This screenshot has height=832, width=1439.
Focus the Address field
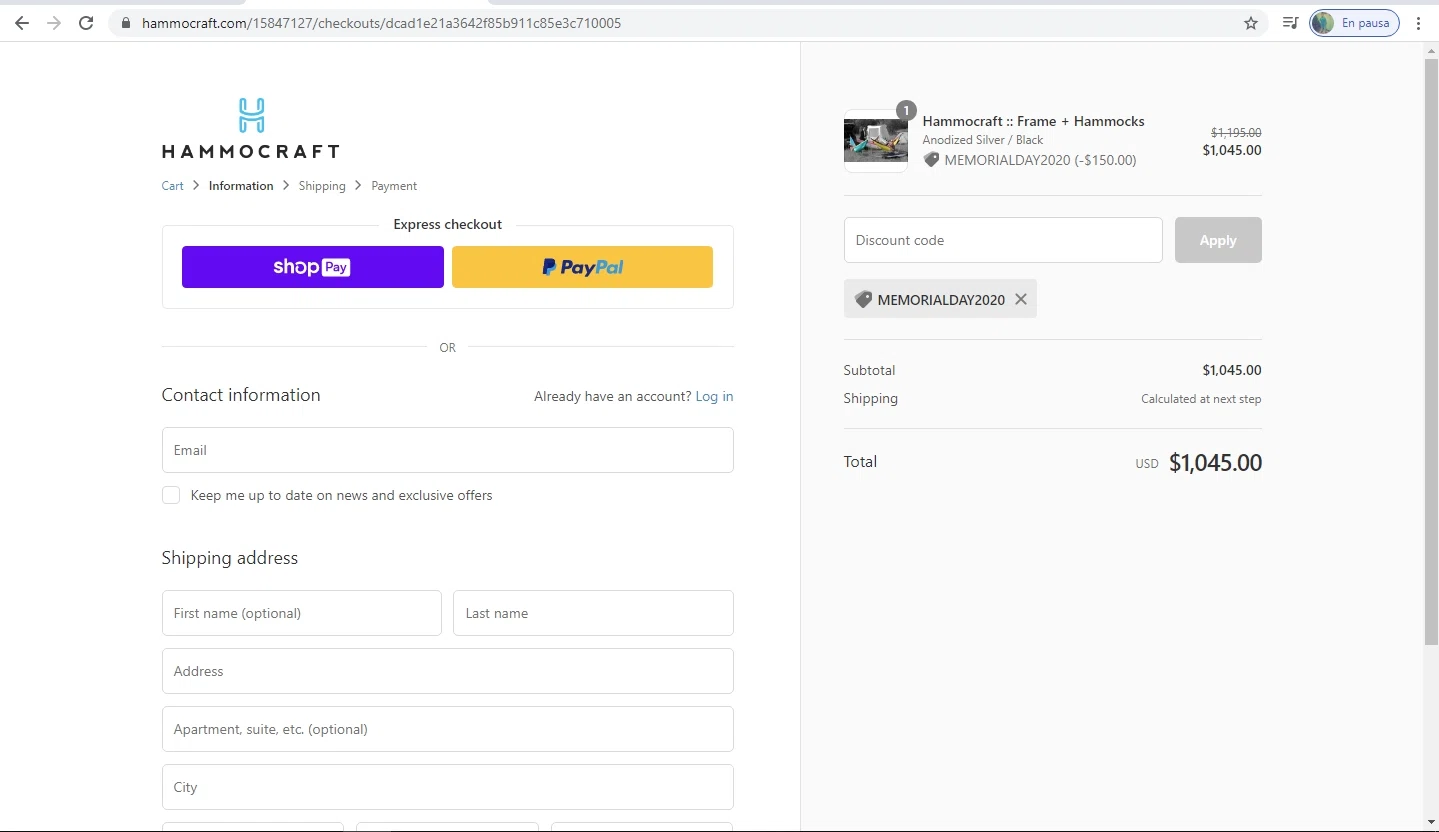click(x=448, y=671)
